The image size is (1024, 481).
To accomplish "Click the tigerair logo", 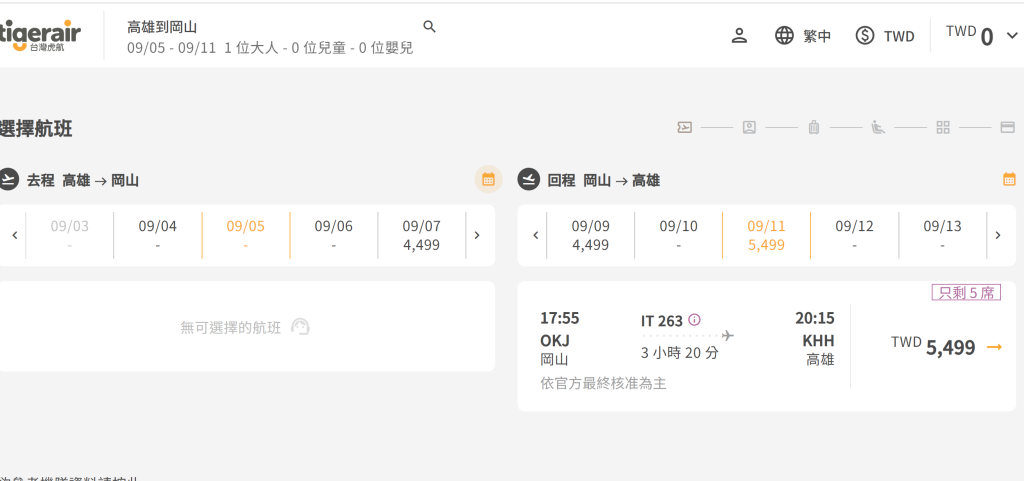I will click(x=40, y=36).
